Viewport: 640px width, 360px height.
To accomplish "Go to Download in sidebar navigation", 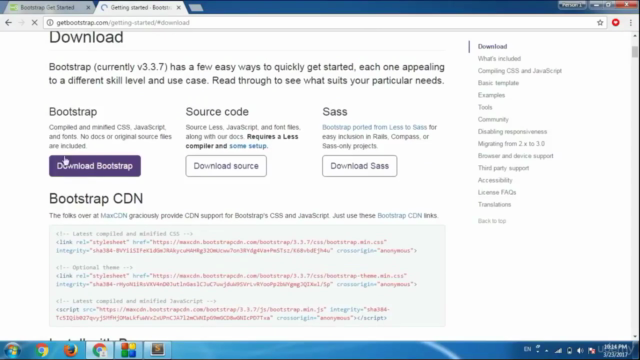I will pyautogui.click(x=492, y=46).
